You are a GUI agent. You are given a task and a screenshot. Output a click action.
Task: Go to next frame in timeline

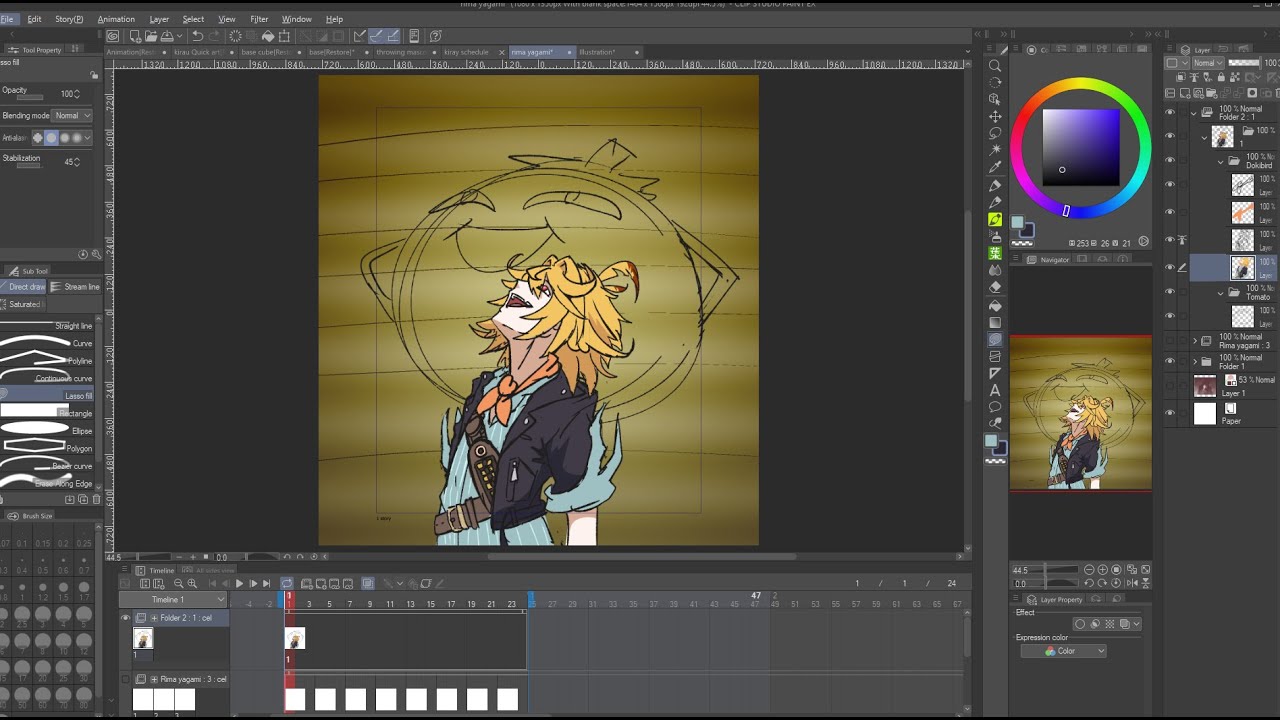coord(253,584)
